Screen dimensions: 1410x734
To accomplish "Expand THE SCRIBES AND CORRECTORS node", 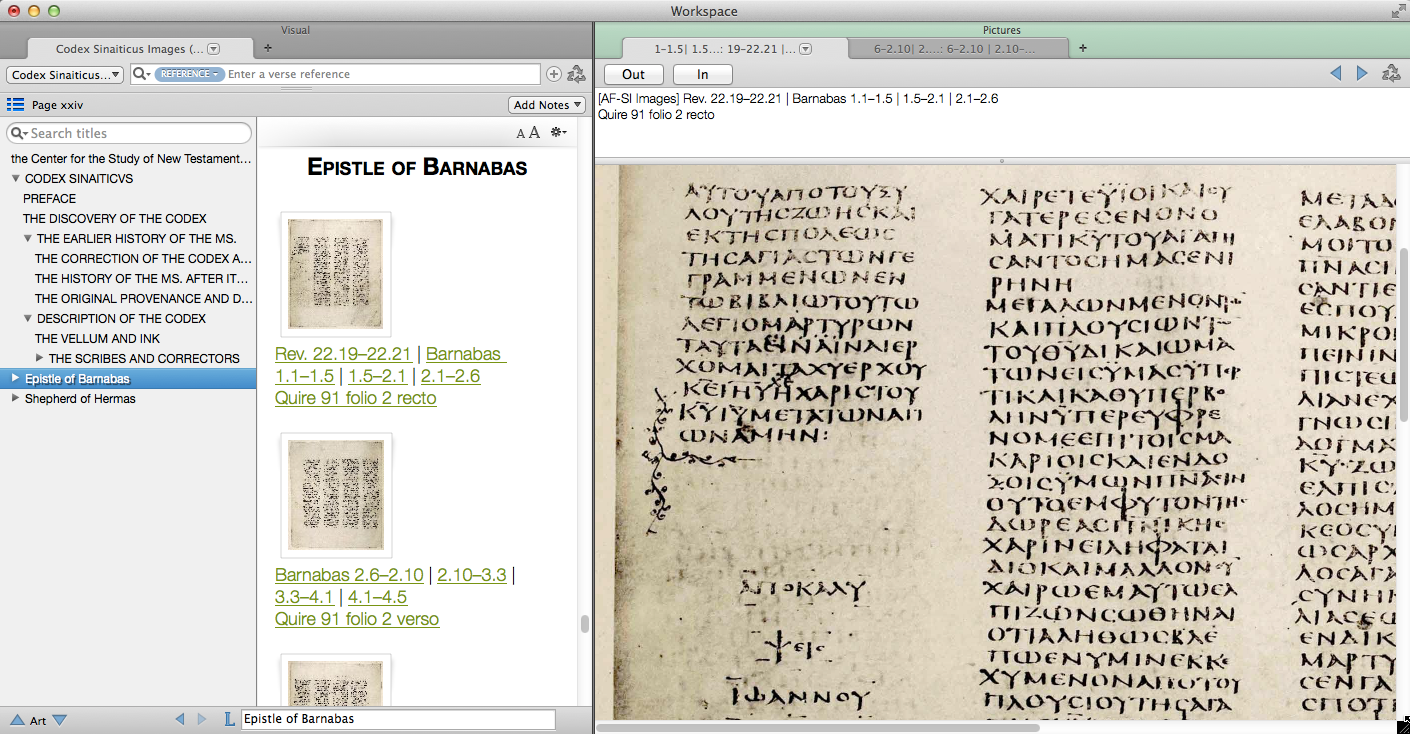I will click(40, 358).
